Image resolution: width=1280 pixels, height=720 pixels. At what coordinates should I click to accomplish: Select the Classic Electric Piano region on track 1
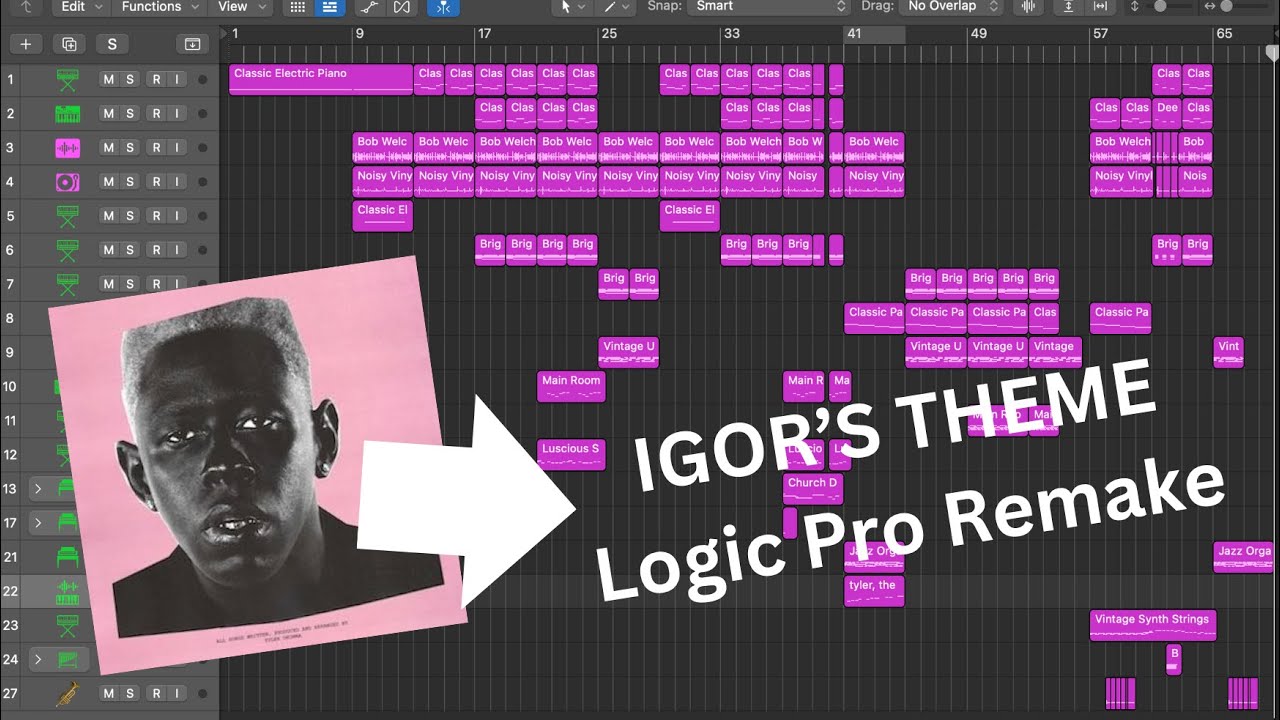[321, 80]
